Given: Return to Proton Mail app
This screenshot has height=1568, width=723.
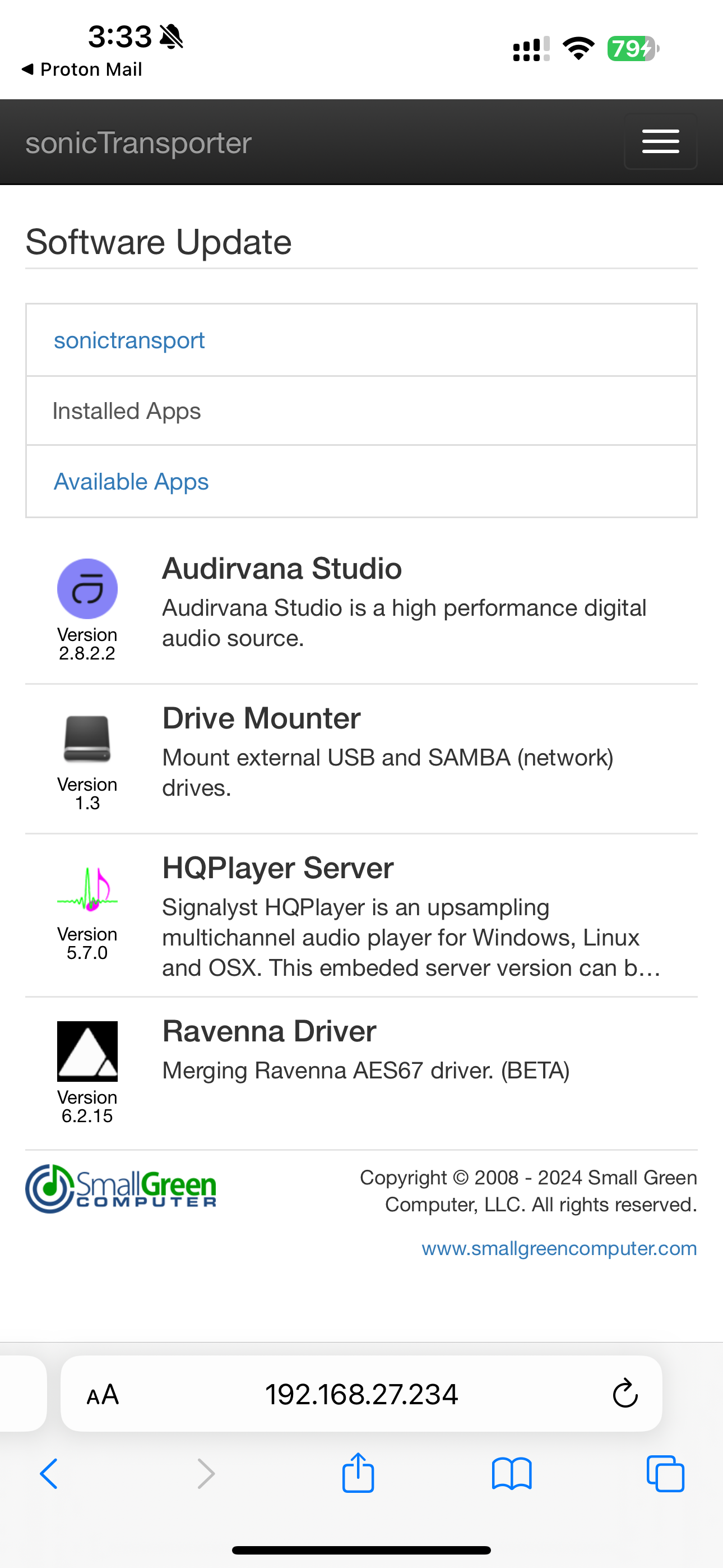Looking at the screenshot, I should tap(82, 70).
